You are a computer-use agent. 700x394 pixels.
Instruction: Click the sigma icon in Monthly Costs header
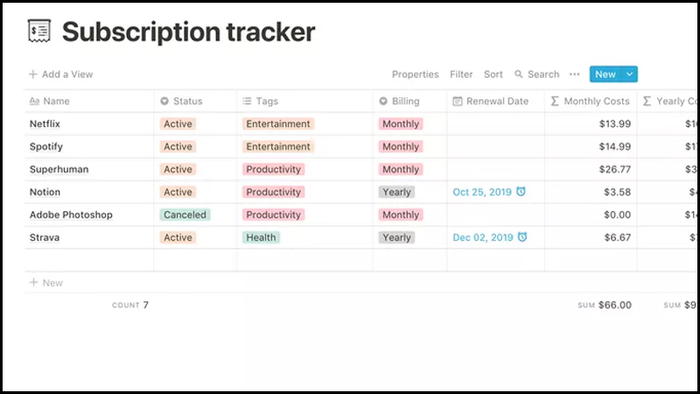[x=555, y=101]
